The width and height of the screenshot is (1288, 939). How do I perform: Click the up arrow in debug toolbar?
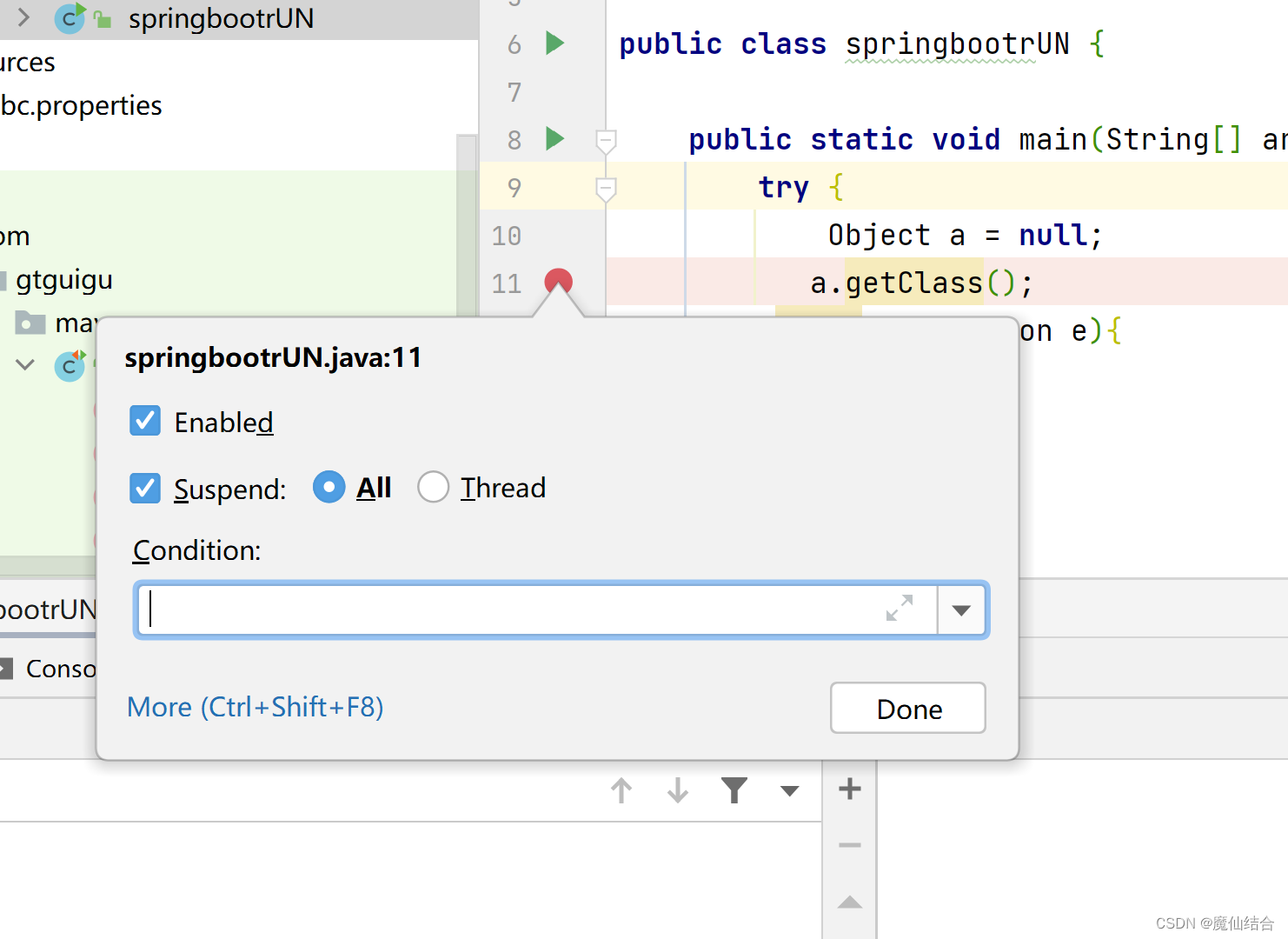point(621,790)
